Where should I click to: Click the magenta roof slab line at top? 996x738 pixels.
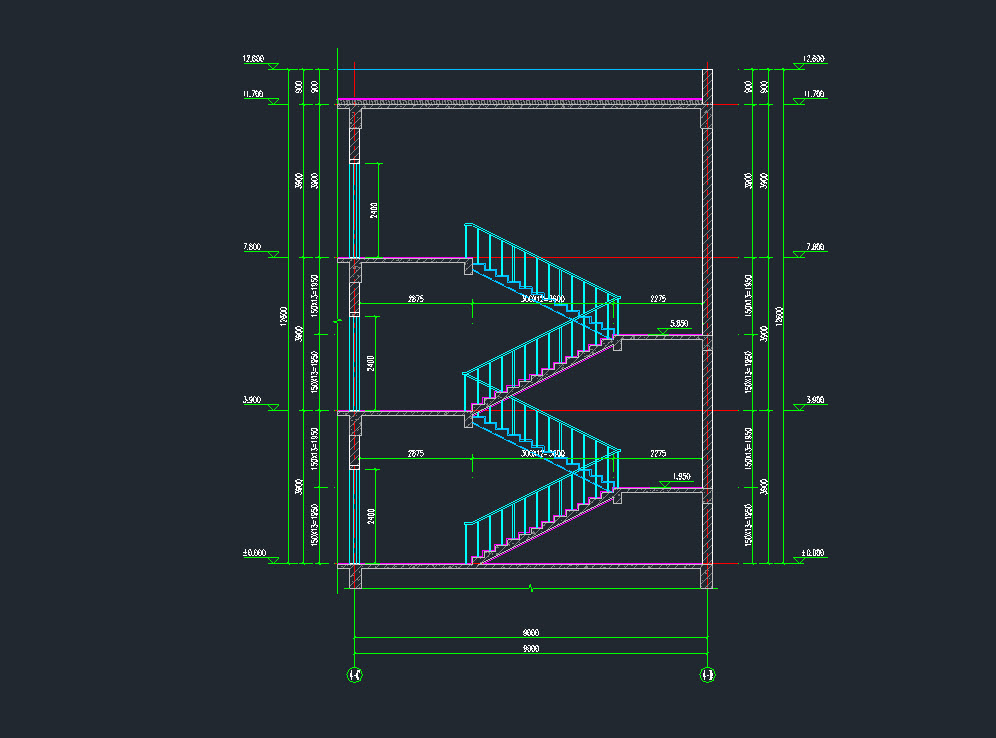[520, 99]
